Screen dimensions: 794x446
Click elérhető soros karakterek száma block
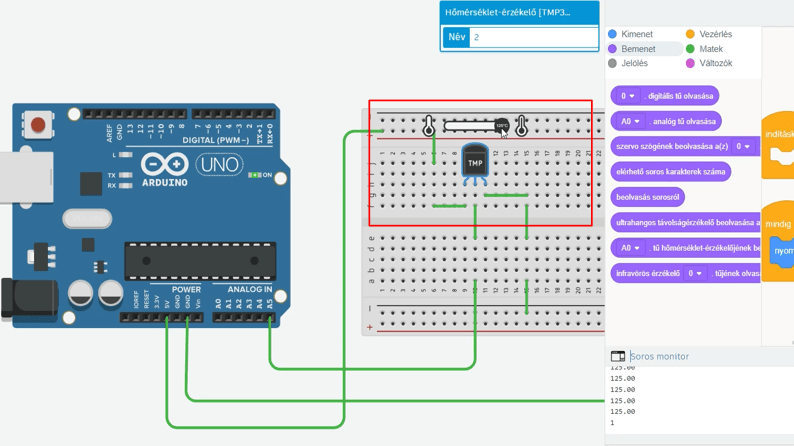point(670,172)
